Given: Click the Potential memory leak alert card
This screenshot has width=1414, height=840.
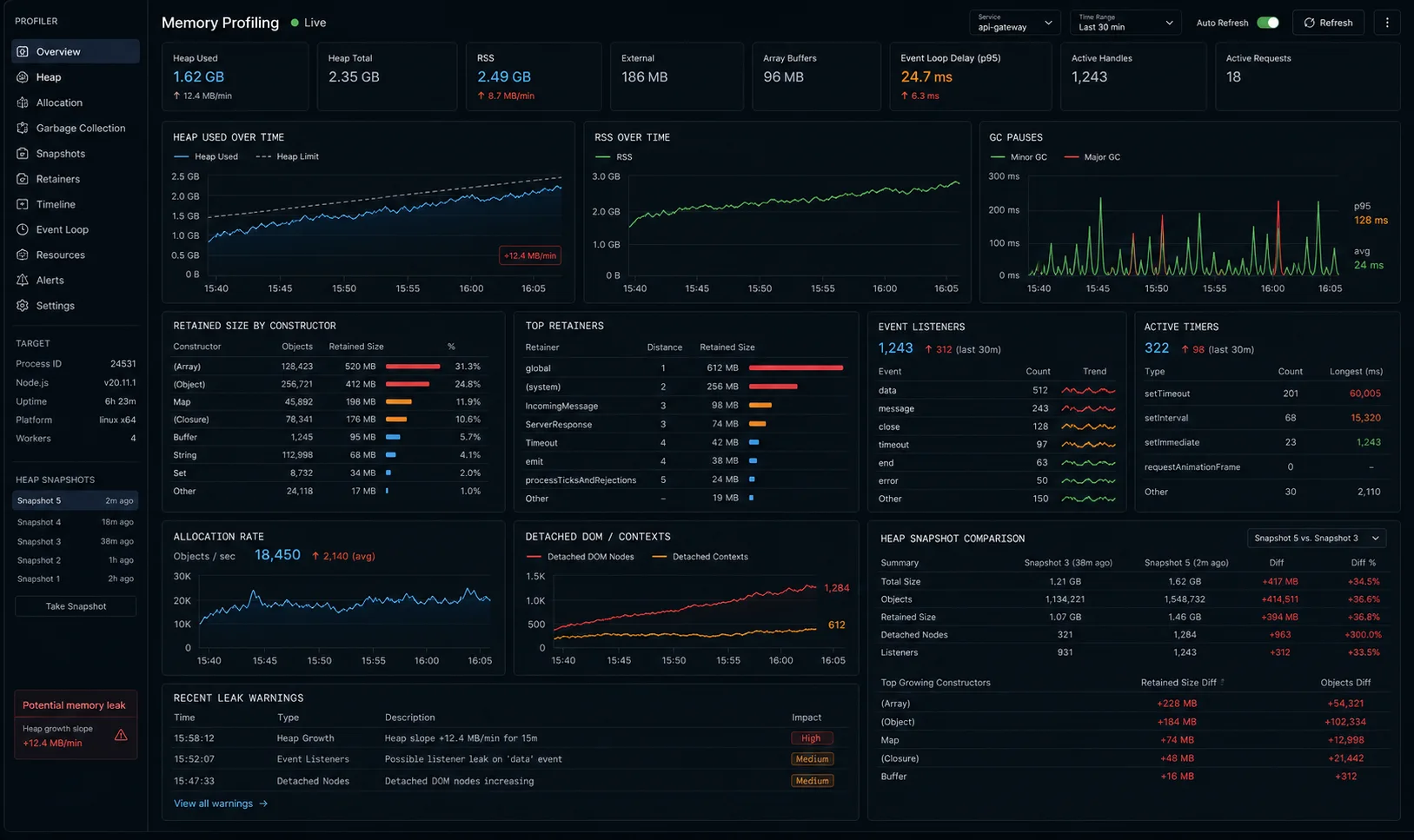Looking at the screenshot, I should 76,724.
